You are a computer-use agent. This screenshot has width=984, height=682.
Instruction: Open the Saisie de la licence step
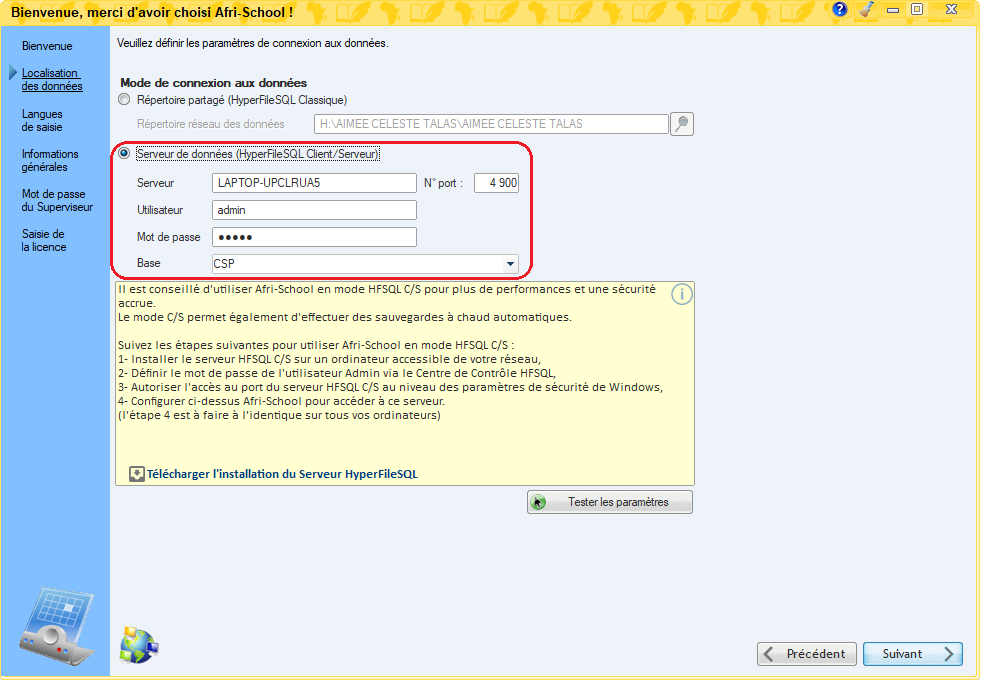(44, 241)
